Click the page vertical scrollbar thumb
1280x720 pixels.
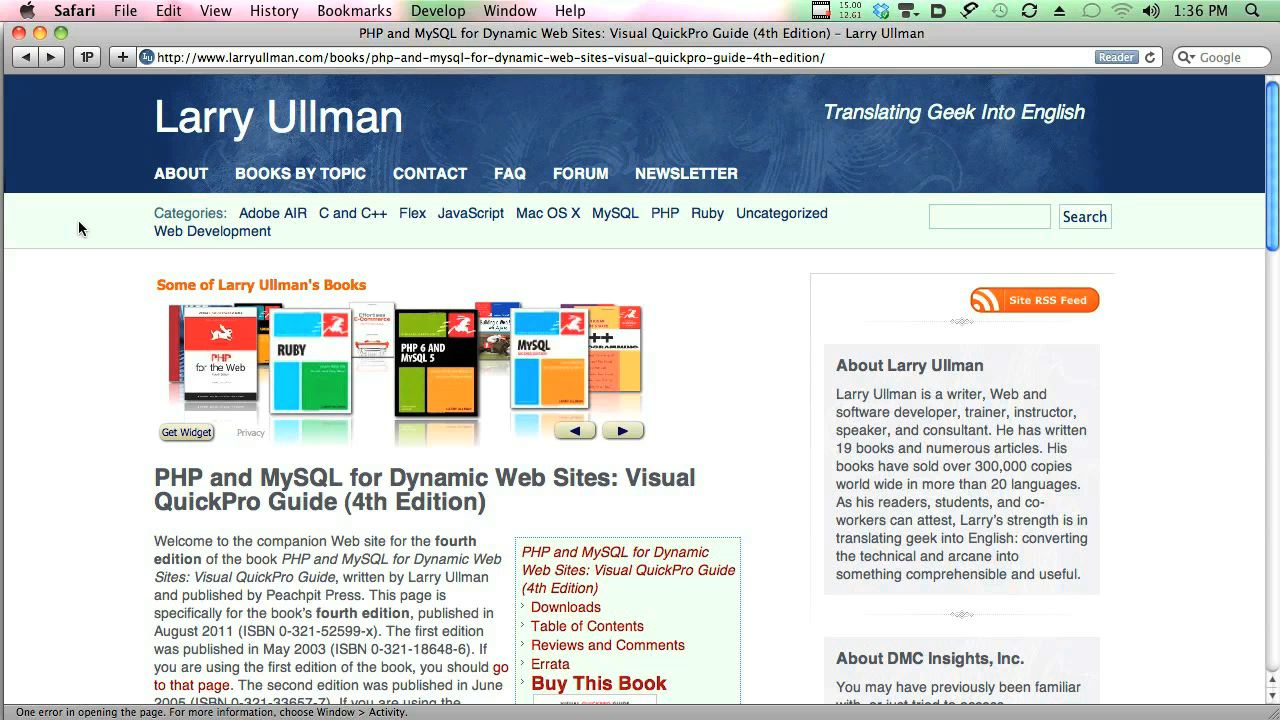[1272, 165]
